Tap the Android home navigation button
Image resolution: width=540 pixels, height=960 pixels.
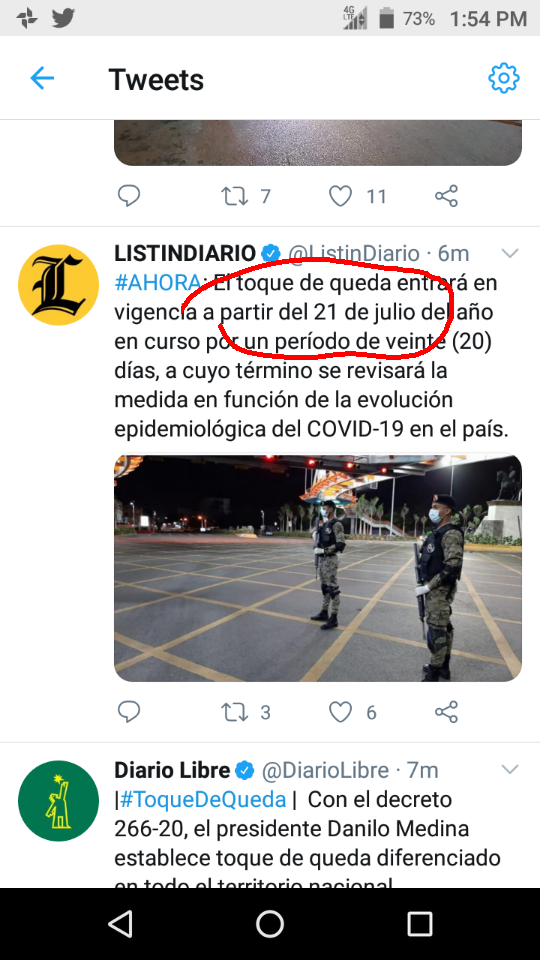pos(269,924)
